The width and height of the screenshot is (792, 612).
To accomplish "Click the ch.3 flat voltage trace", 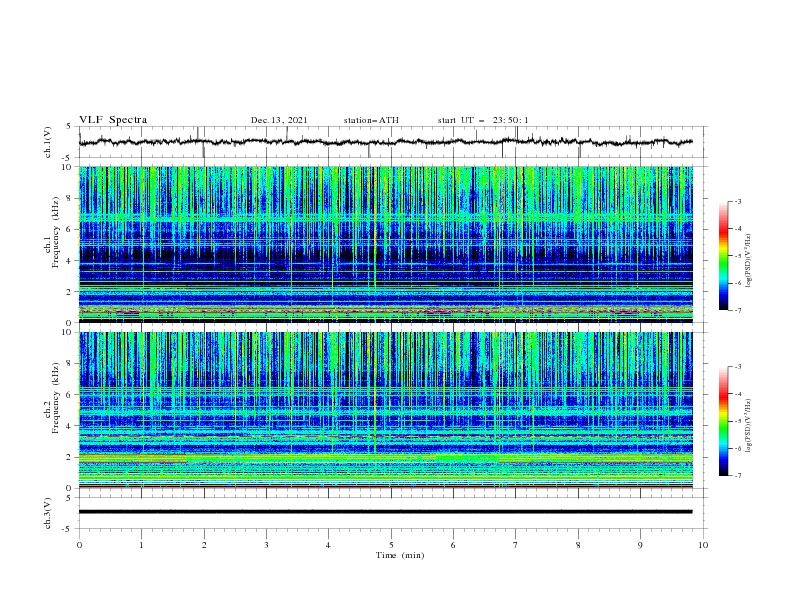I will point(385,512).
